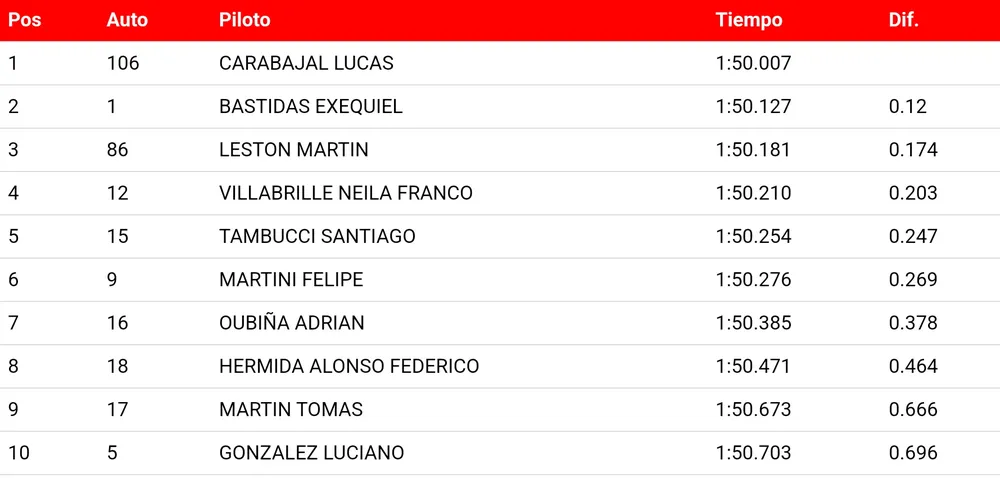
Task: Click the Dif. column header
Action: 903,20
